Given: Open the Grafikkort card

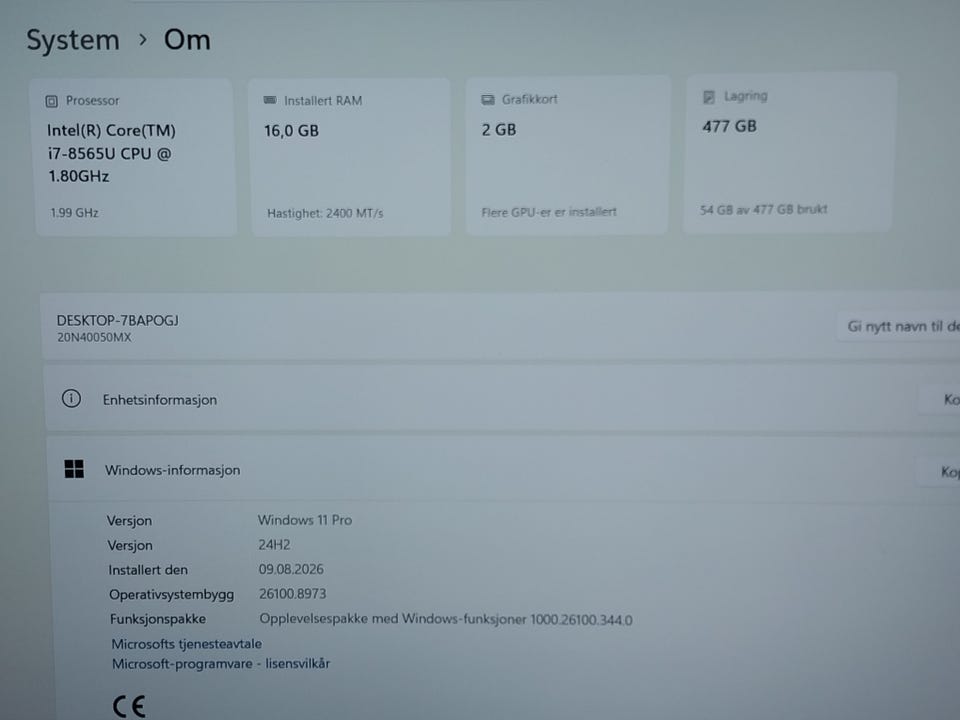Looking at the screenshot, I should (568, 155).
